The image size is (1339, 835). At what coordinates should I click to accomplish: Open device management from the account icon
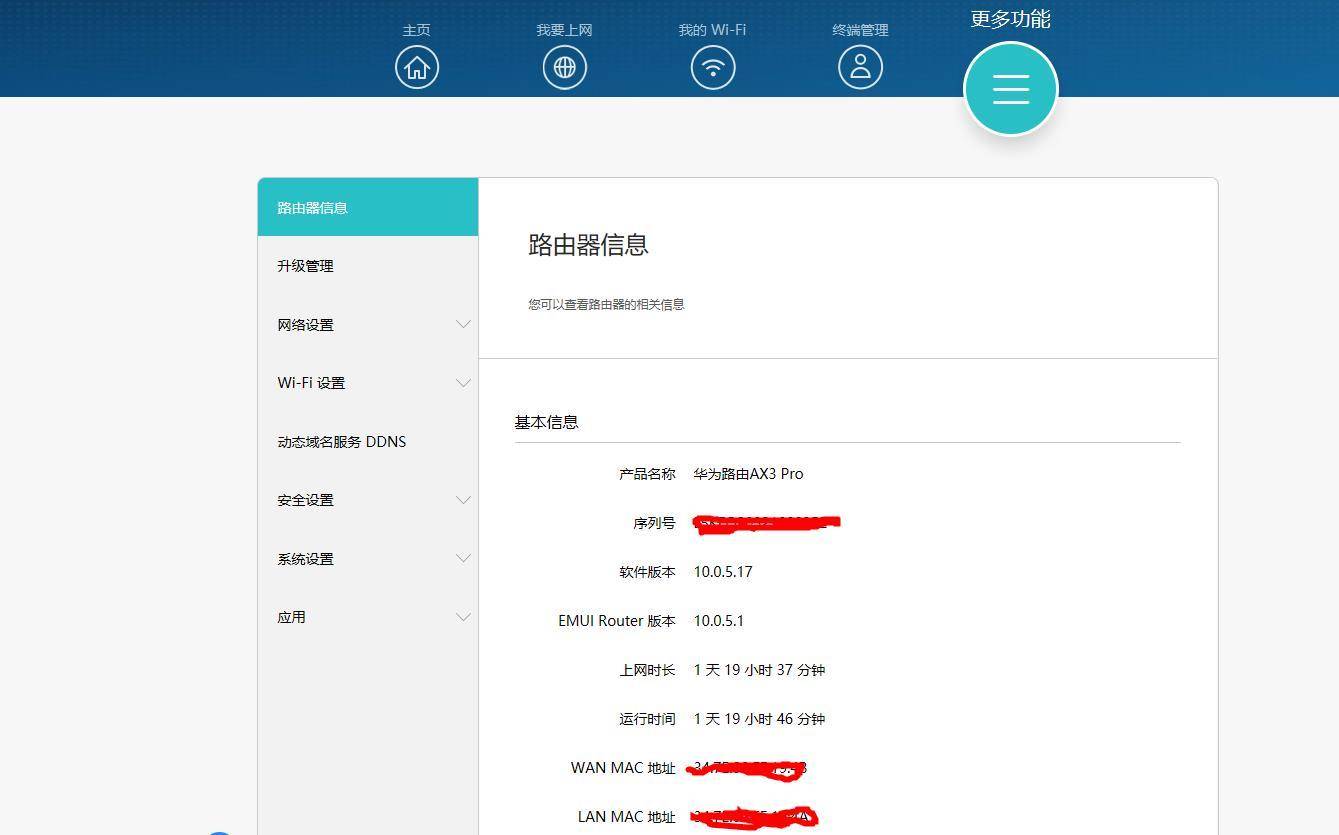[860, 67]
